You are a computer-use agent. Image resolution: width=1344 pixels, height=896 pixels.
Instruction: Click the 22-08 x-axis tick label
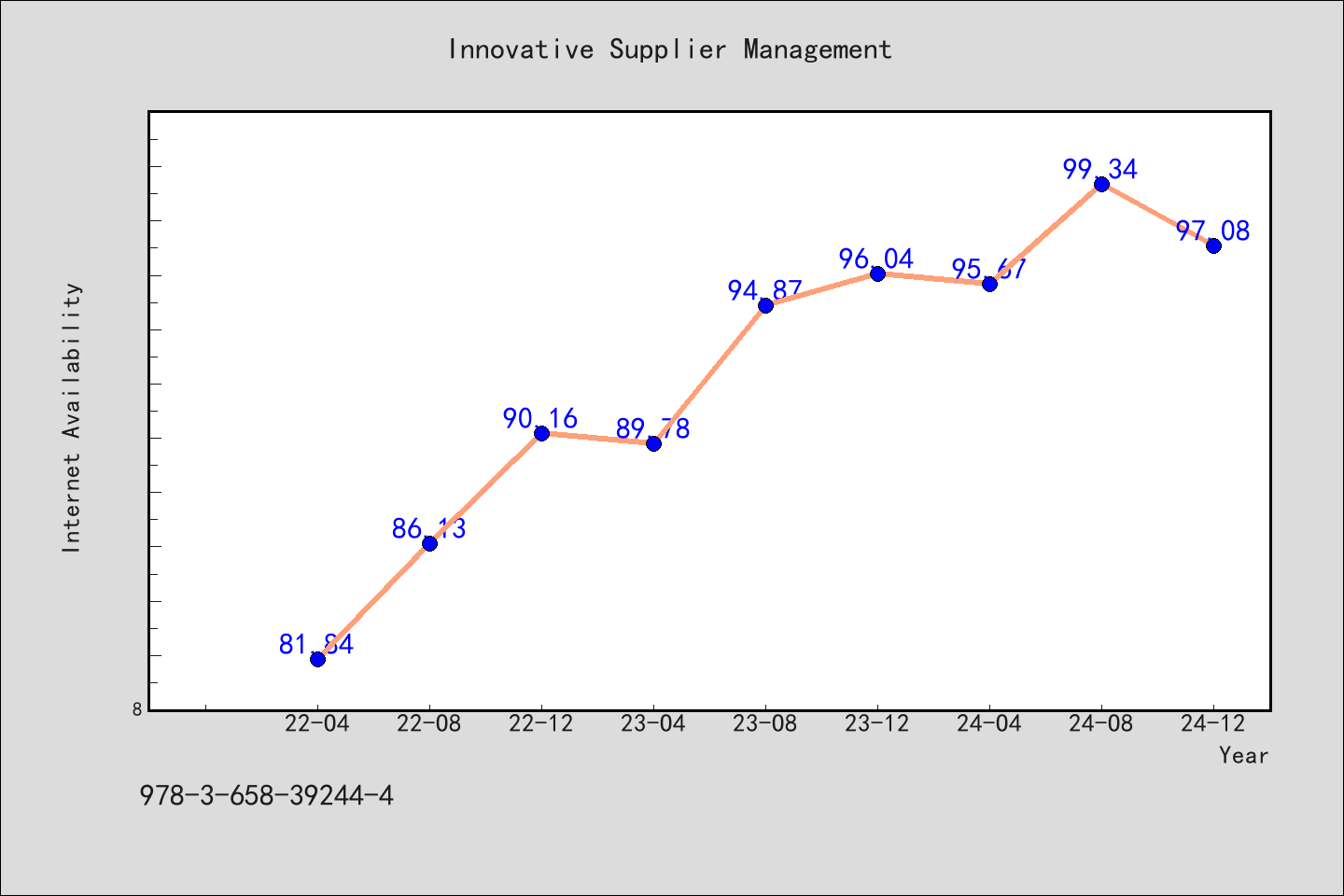coord(429,723)
